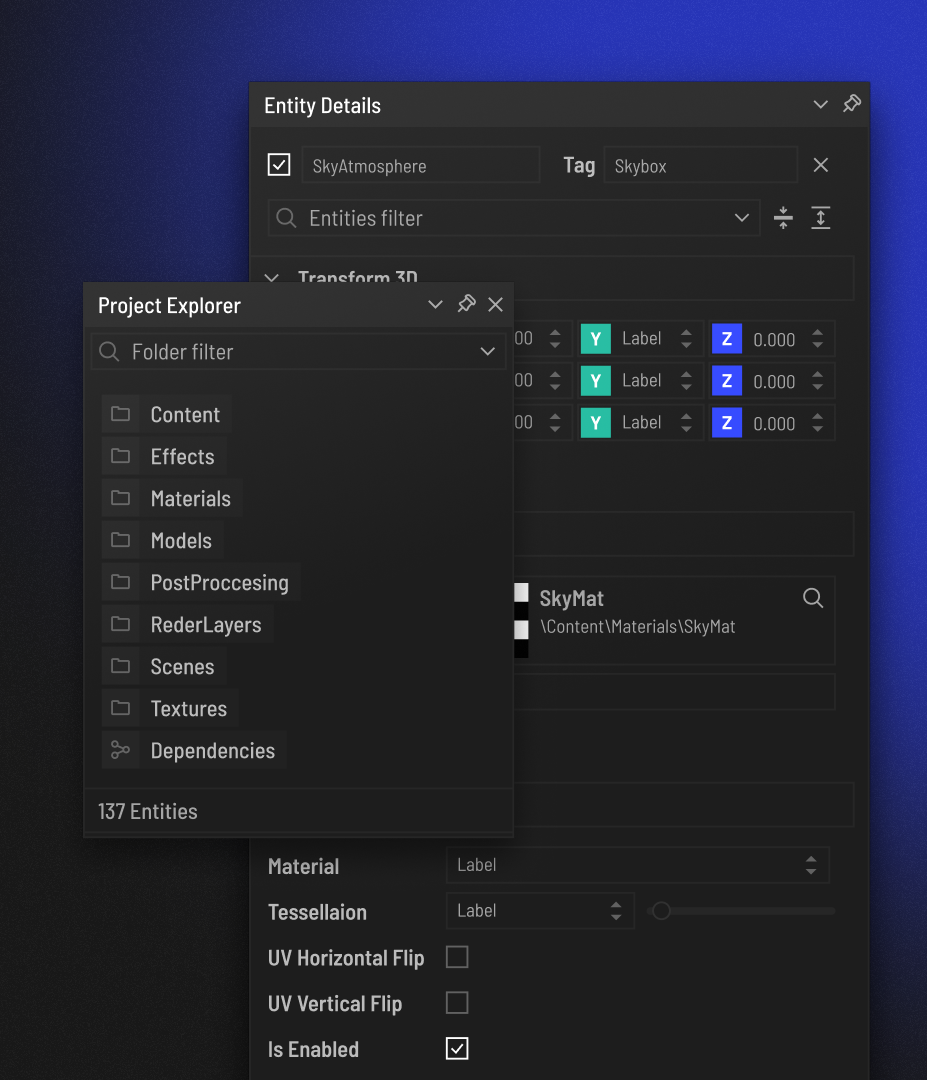Image resolution: width=927 pixels, height=1080 pixels.
Task: Toggle the SkyAtmosphere entity checkbox
Action: pos(279,165)
